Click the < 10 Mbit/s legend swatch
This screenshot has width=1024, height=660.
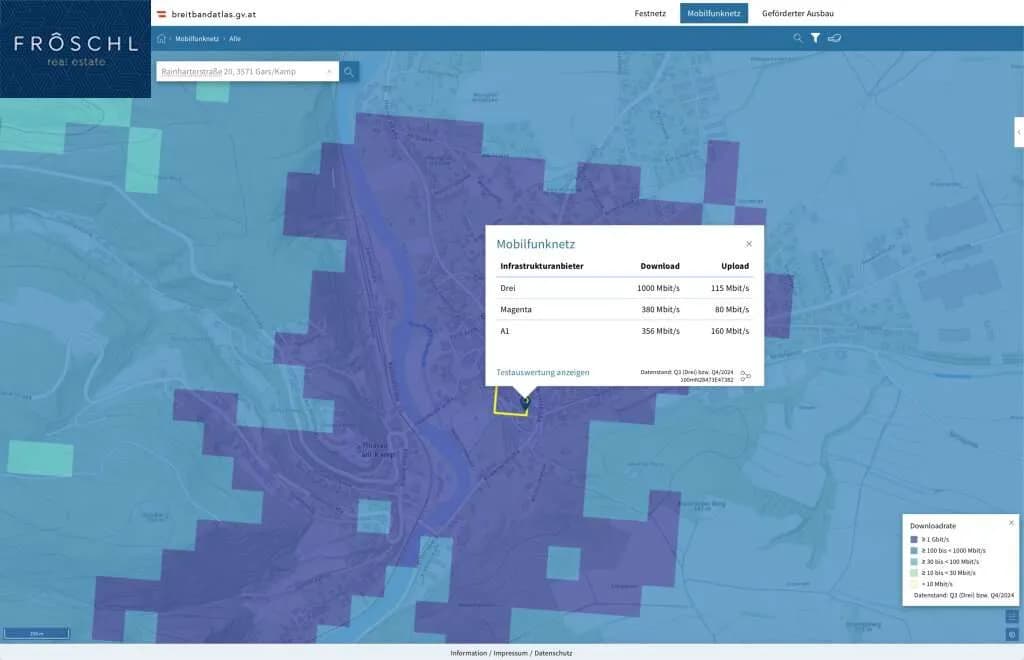914,584
